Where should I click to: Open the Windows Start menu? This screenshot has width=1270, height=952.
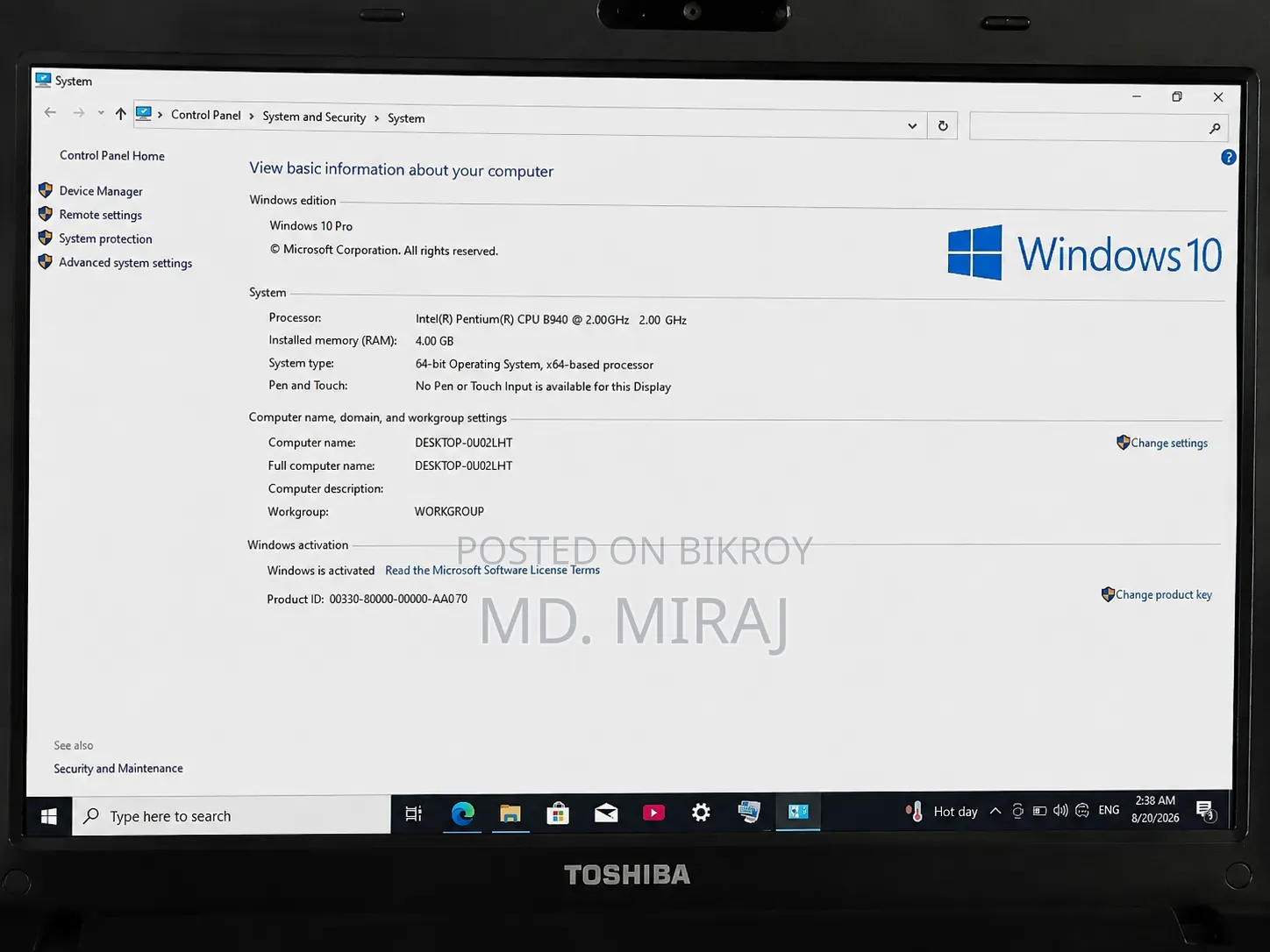pyautogui.click(x=49, y=816)
